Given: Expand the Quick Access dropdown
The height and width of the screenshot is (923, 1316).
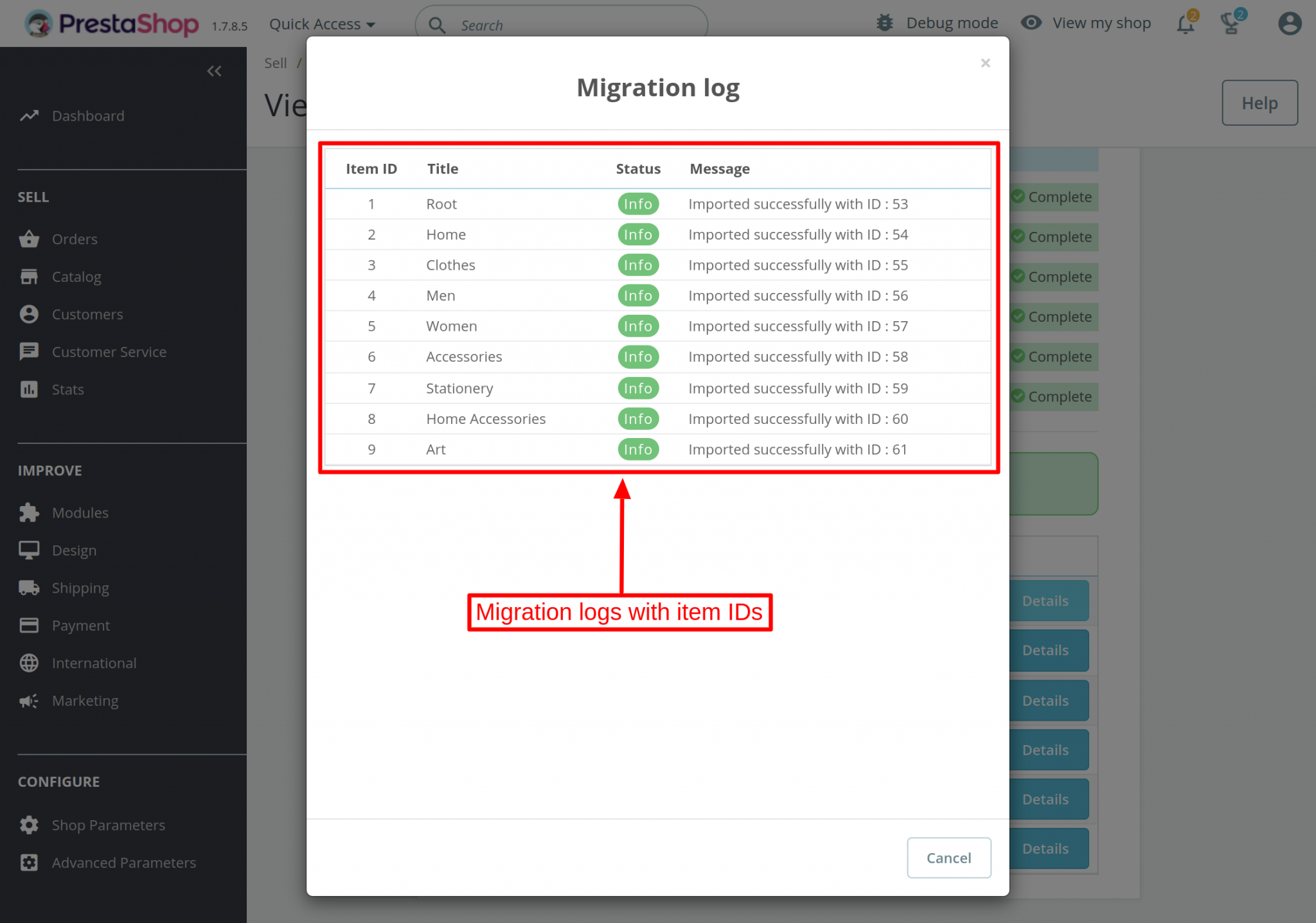Looking at the screenshot, I should [322, 24].
